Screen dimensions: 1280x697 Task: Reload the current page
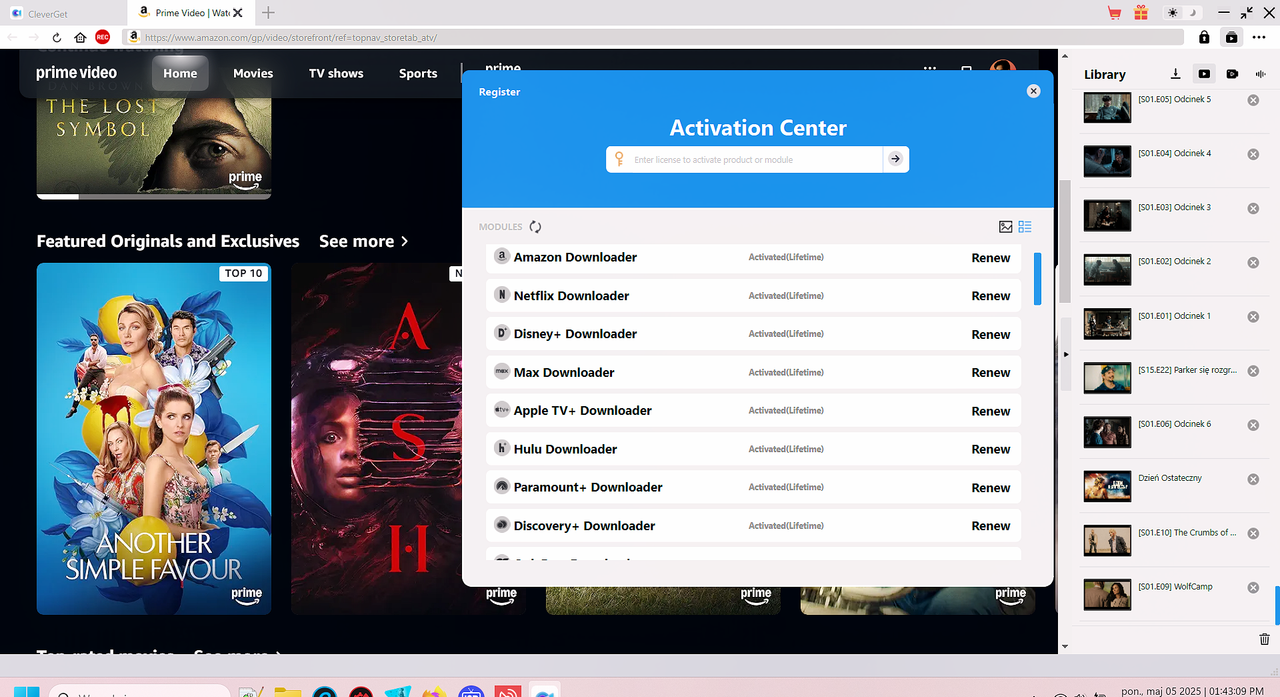click(x=57, y=37)
